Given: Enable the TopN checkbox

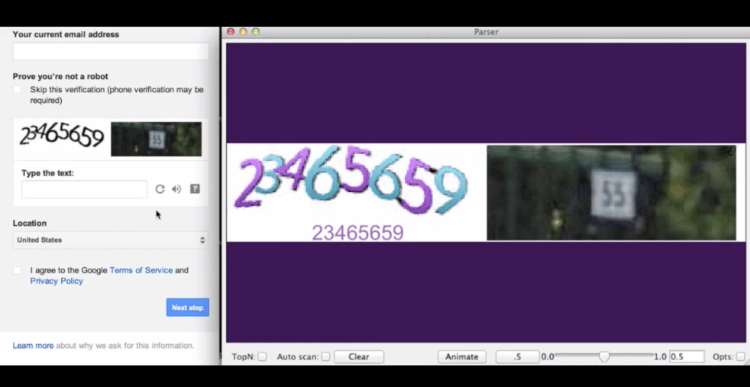Looking at the screenshot, I should 262,356.
